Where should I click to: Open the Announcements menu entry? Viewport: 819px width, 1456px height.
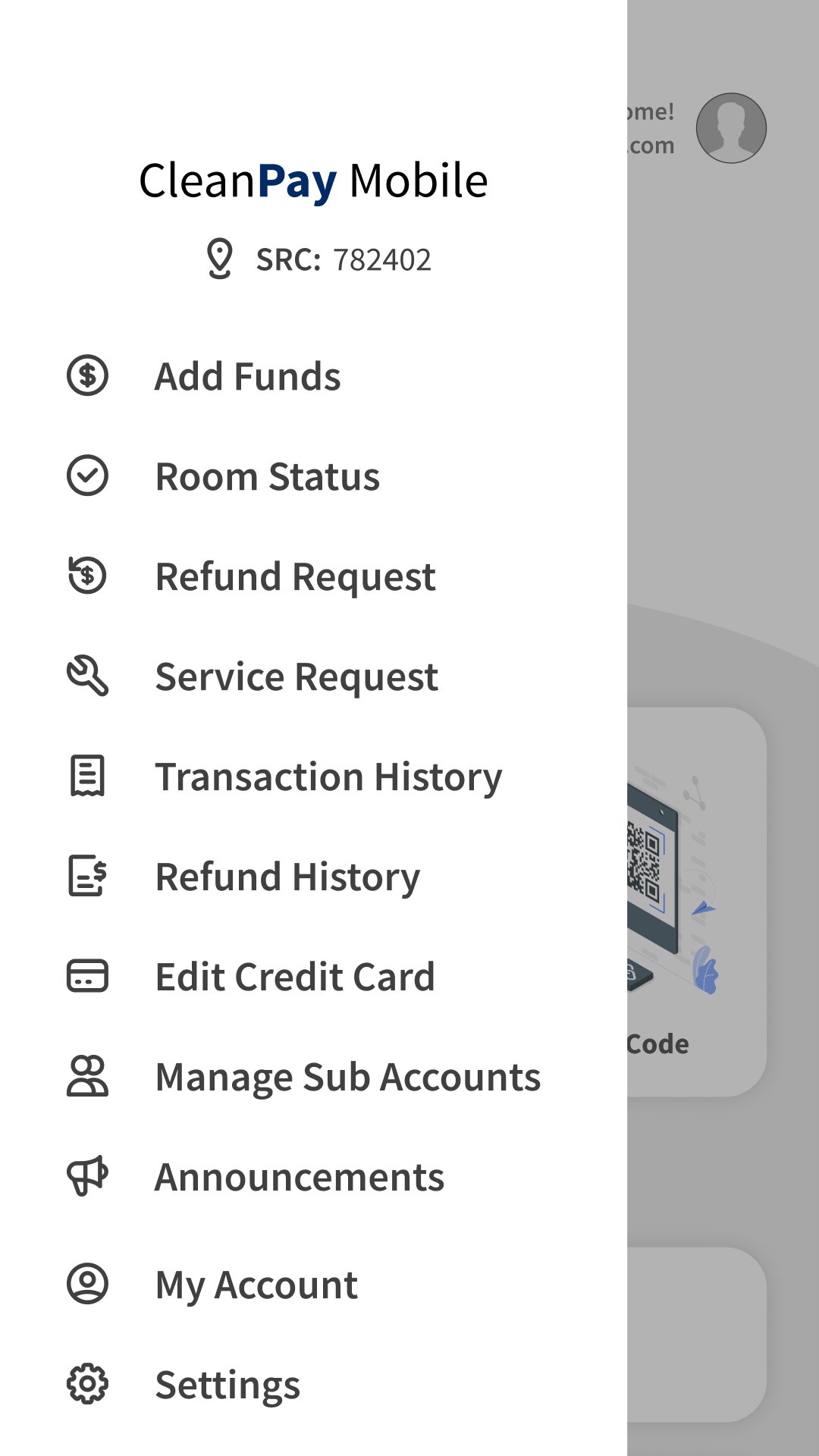click(300, 1178)
